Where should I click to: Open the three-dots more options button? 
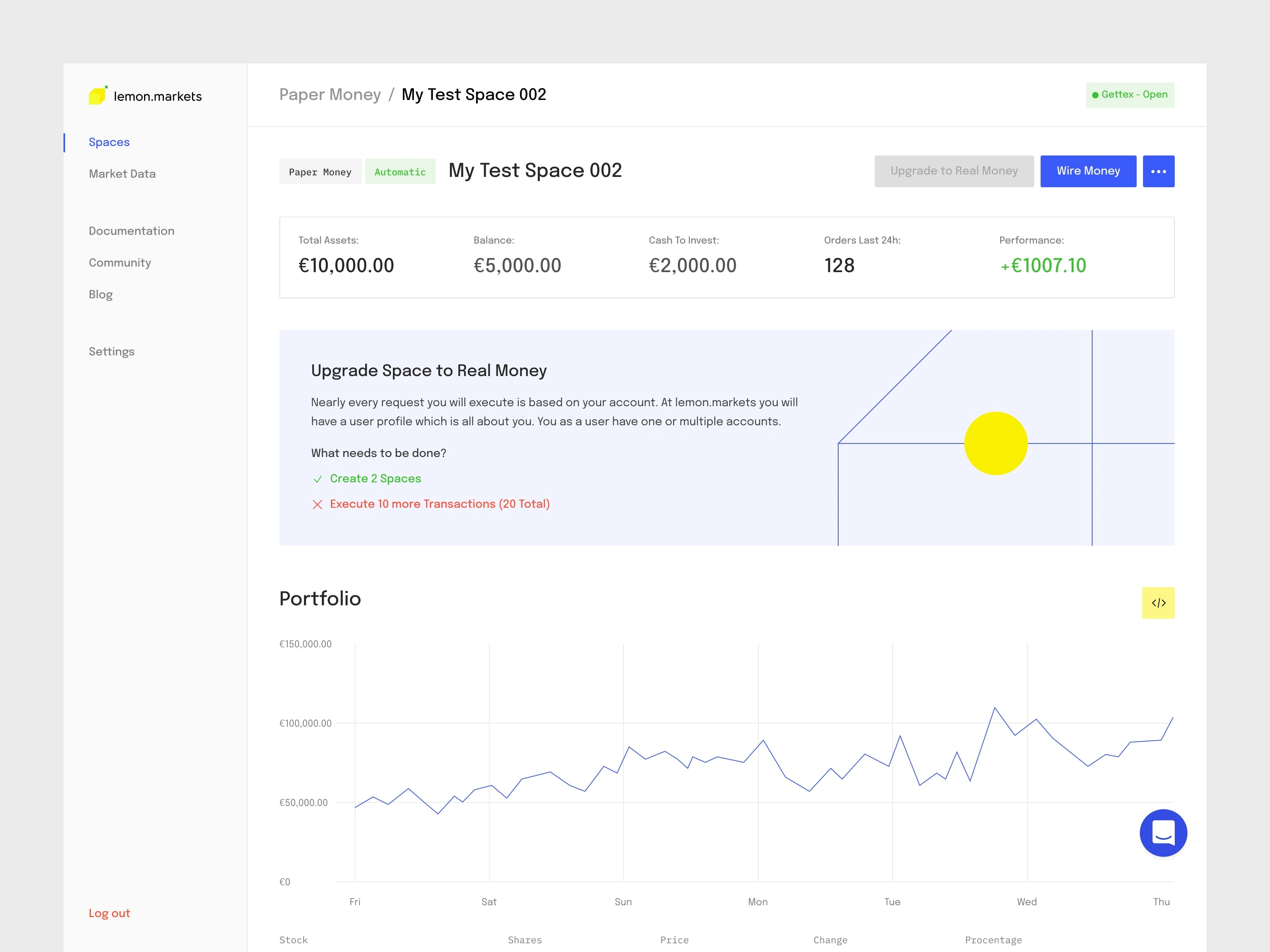[x=1158, y=171]
